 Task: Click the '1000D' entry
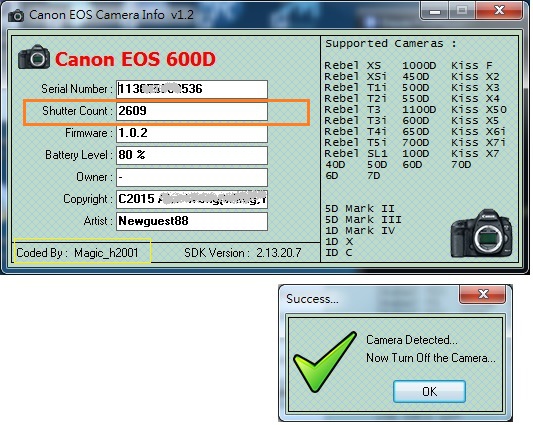point(419,65)
